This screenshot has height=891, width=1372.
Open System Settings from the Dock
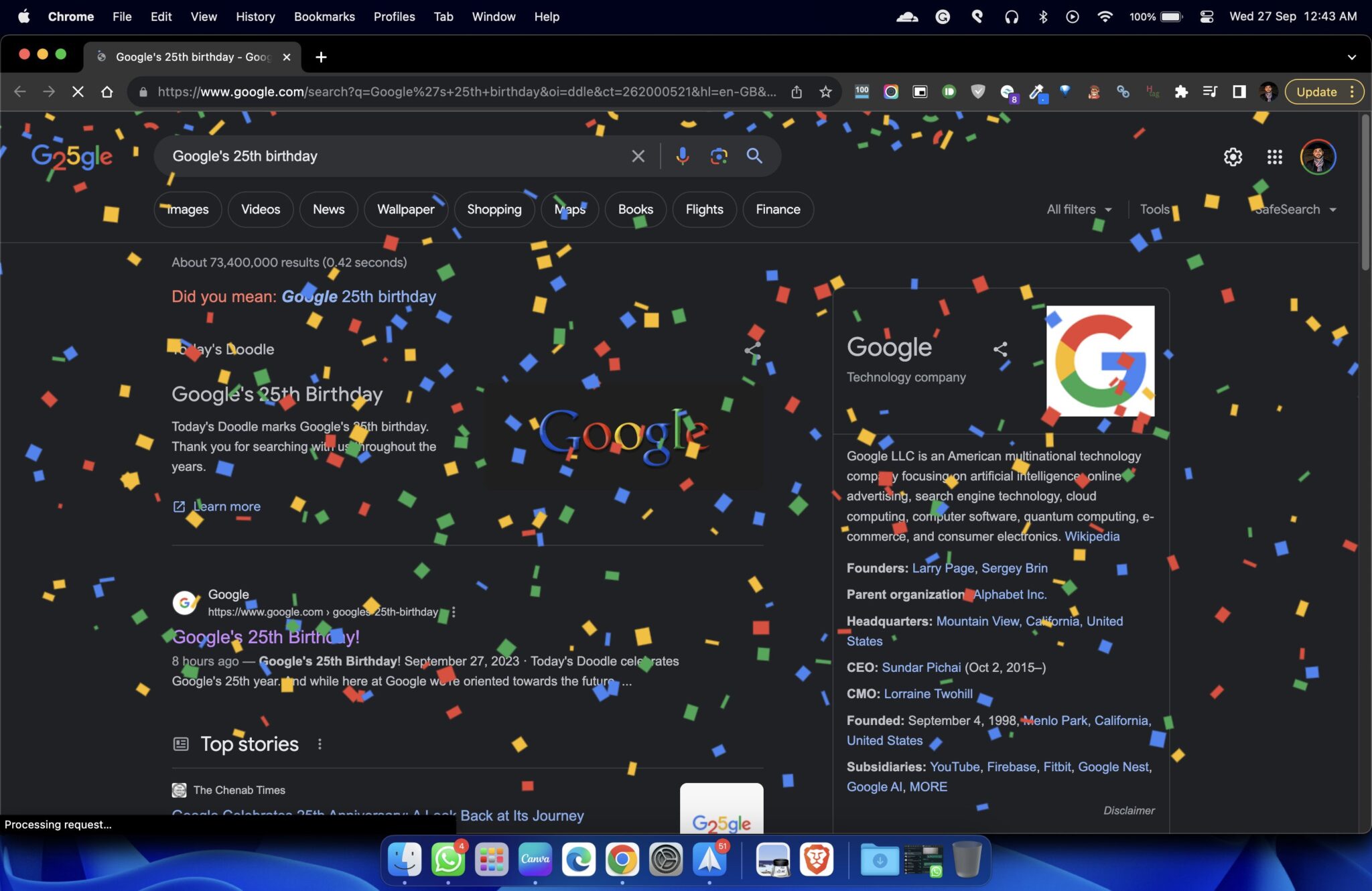tap(665, 860)
